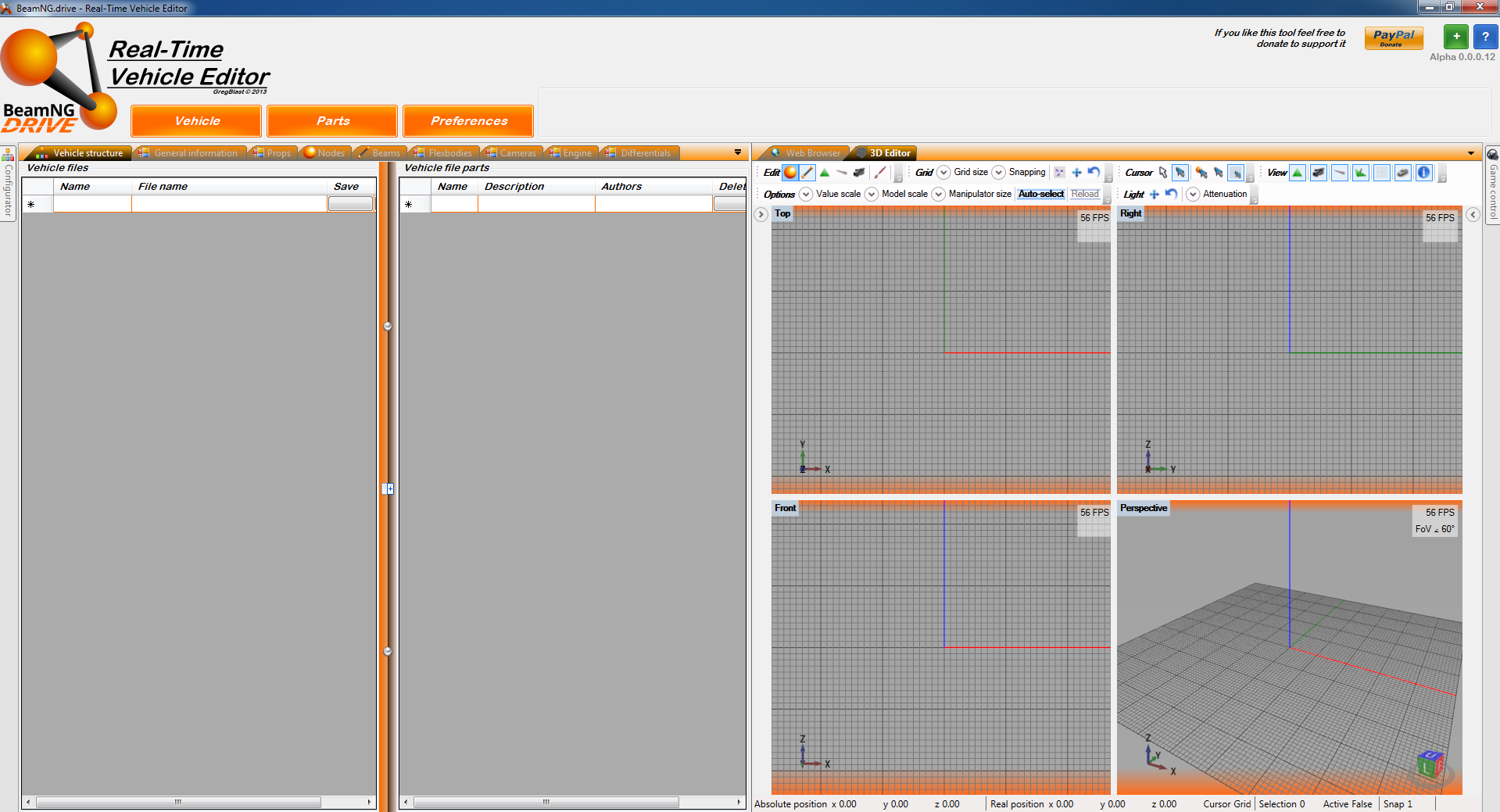Switch to the Differentials tab

tap(639, 153)
